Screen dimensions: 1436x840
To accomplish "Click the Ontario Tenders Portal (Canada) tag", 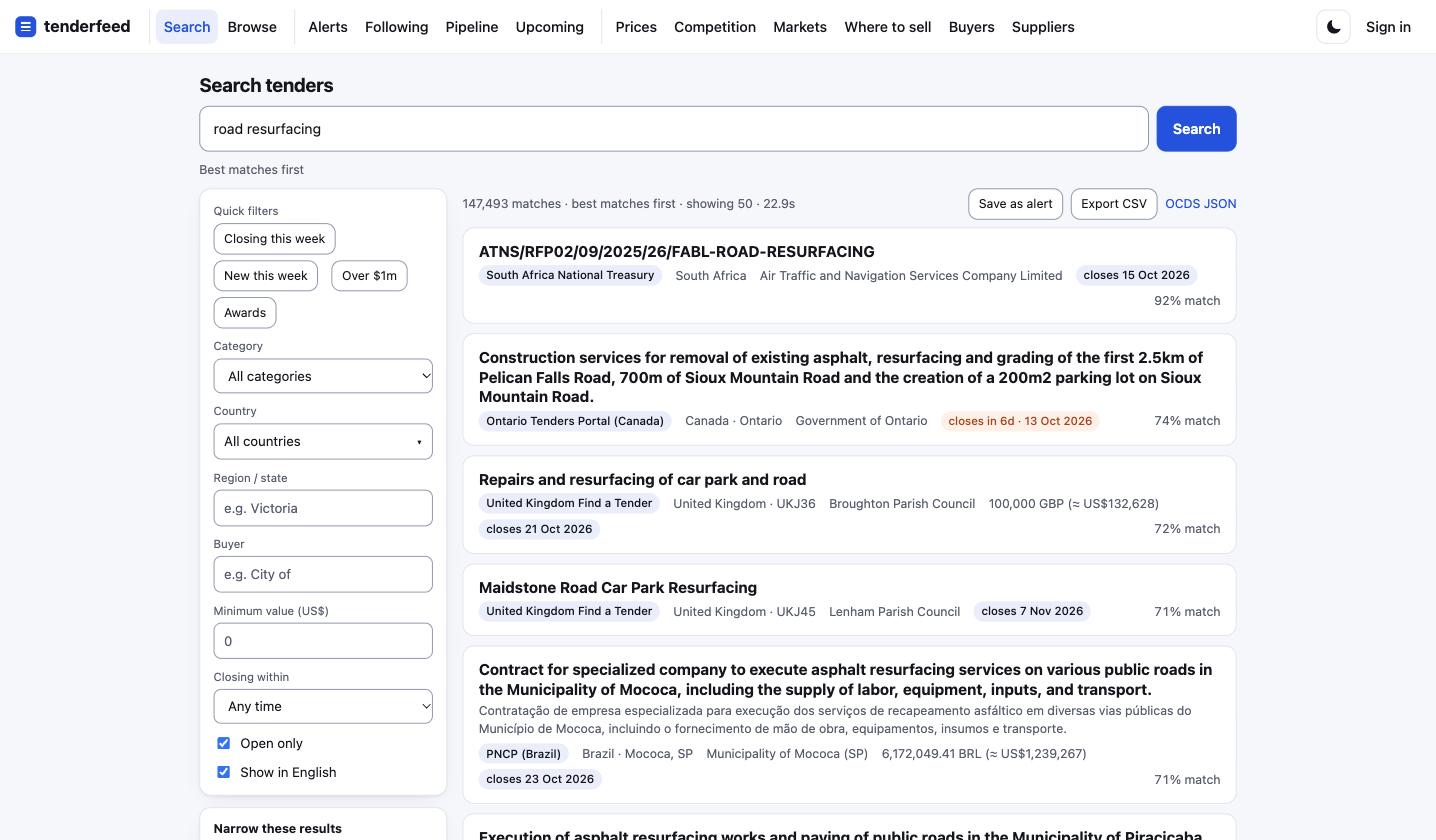I will [575, 421].
